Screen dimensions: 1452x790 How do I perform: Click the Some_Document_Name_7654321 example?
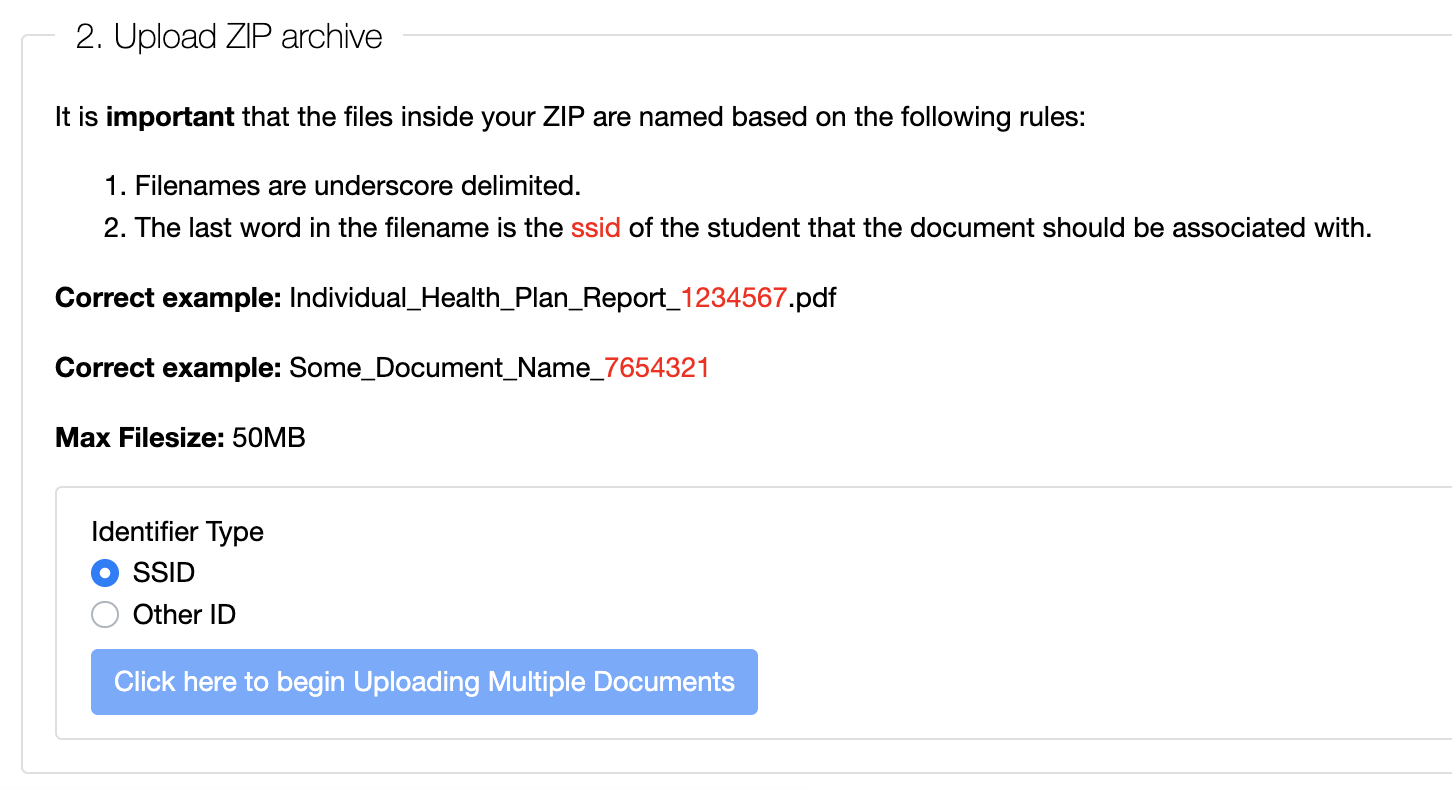[498, 367]
